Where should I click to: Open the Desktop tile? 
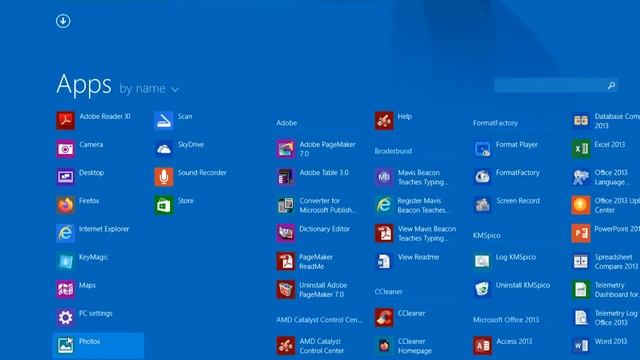pyautogui.click(x=81, y=177)
